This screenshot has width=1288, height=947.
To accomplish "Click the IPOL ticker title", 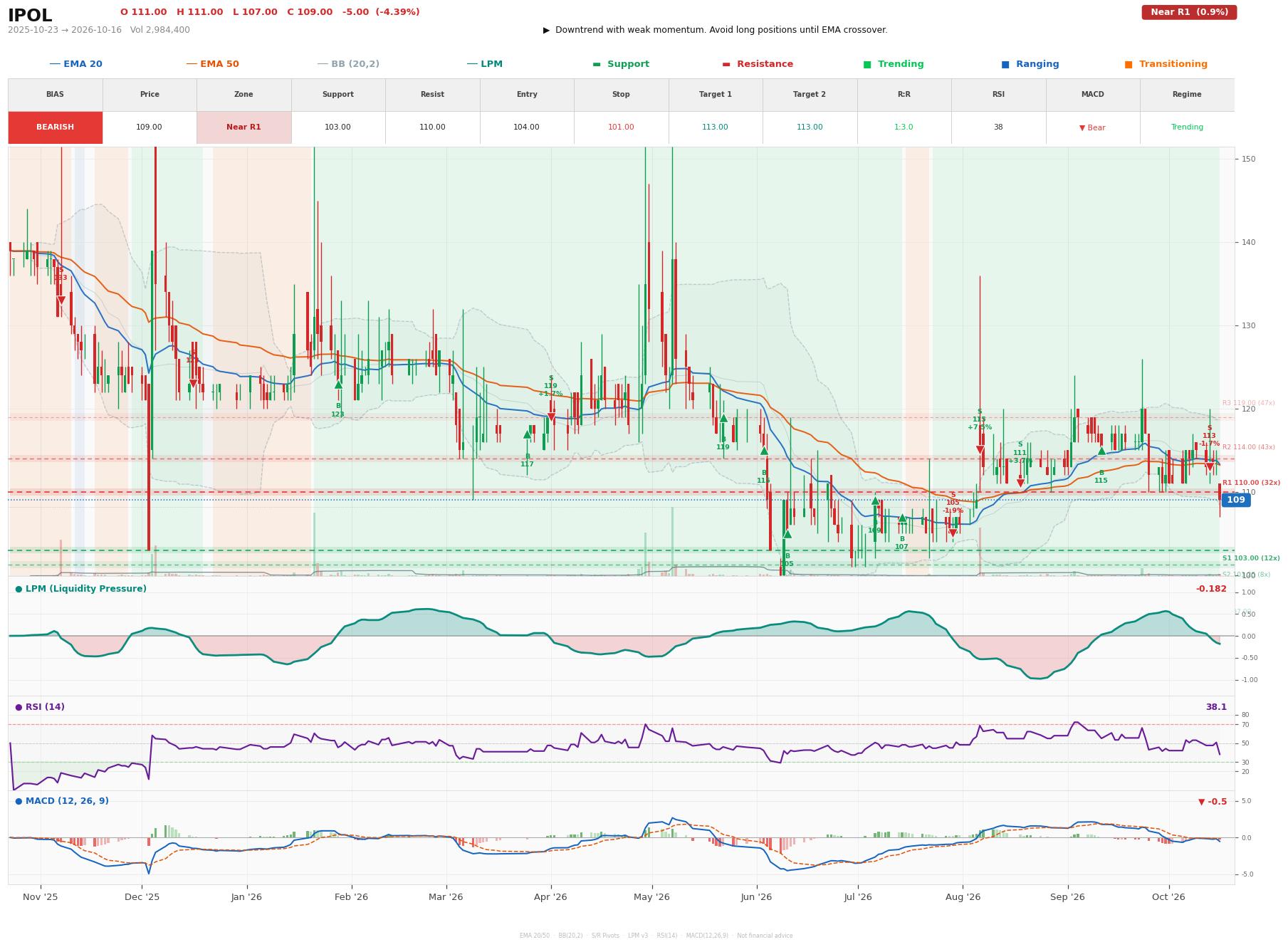I will 30,16.
